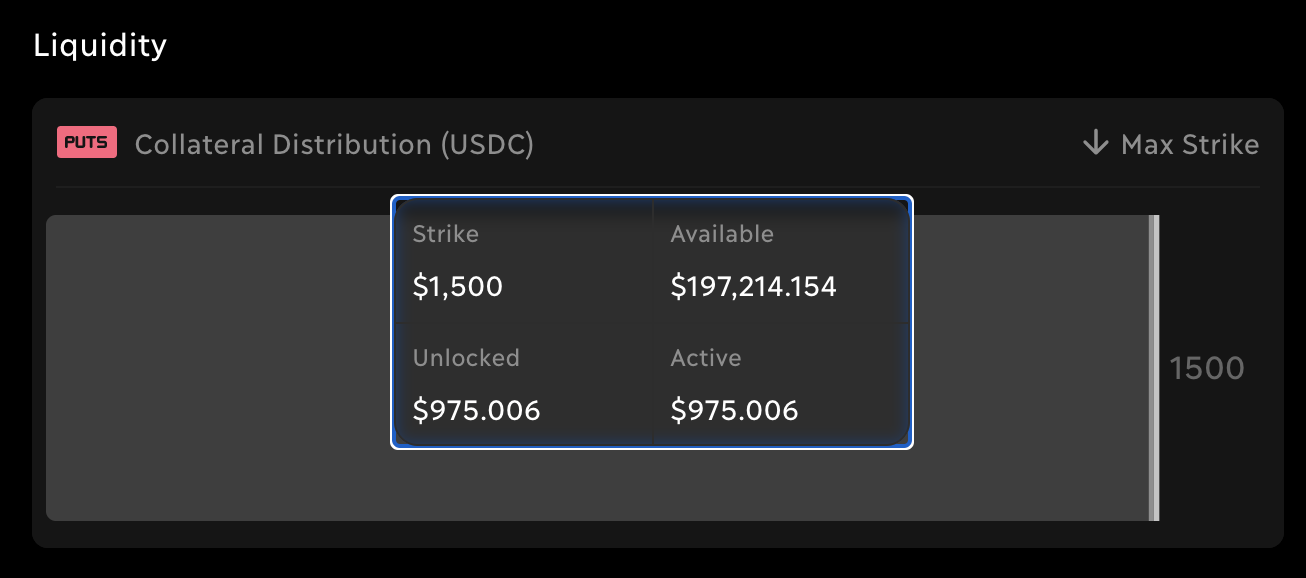Click the down arrow sort icon
The width and height of the screenshot is (1306, 578).
pos(1096,144)
